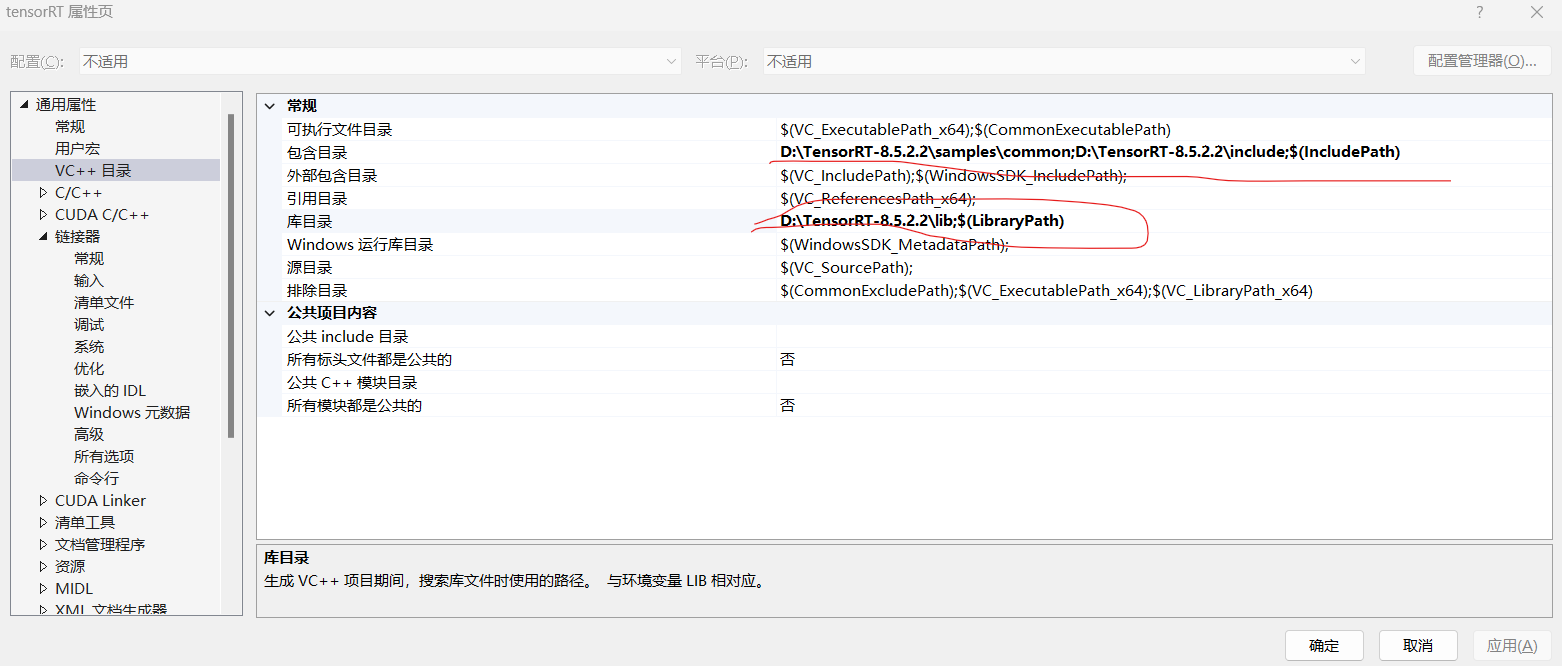Select 用户宏 in the tree

77,149
